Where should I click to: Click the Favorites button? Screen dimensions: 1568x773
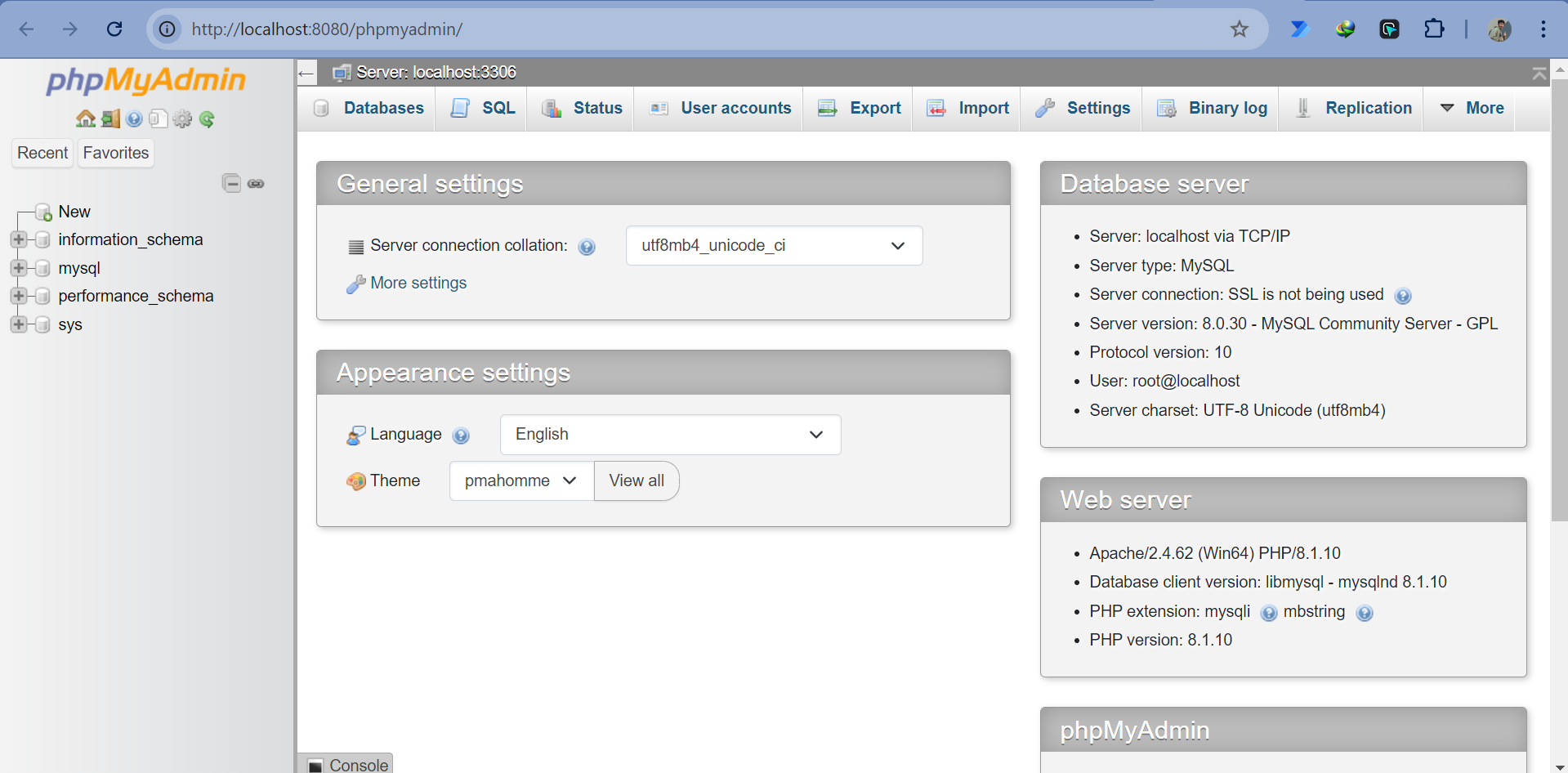[116, 153]
